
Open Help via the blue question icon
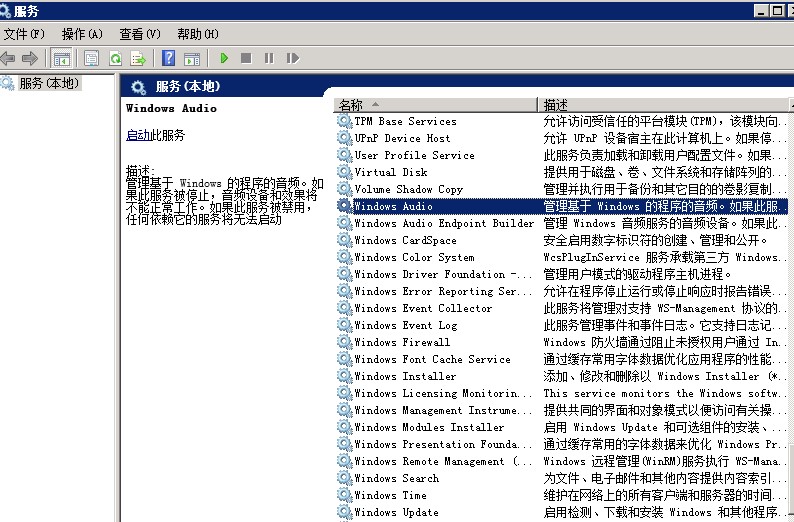[168, 58]
